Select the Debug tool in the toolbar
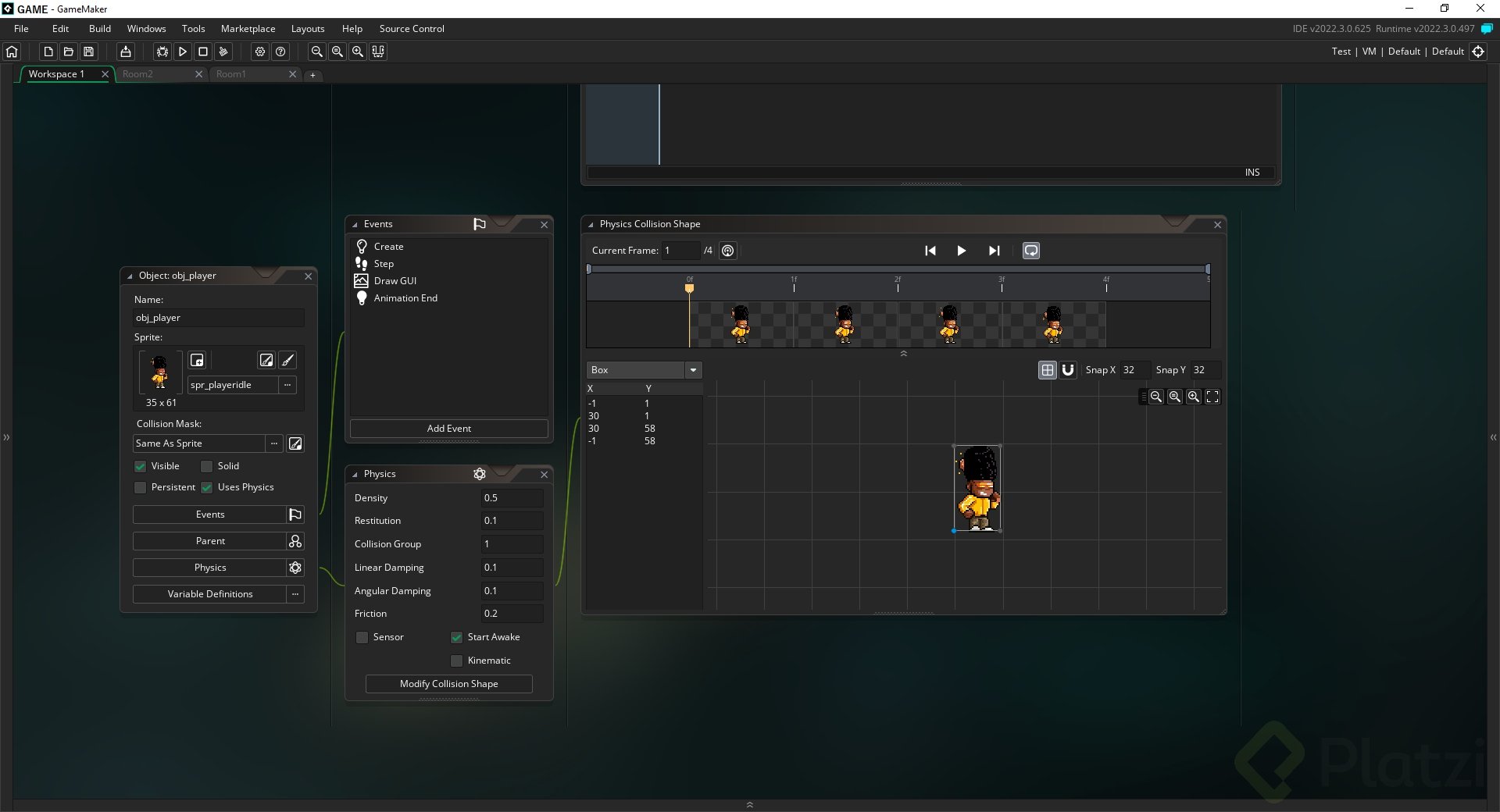The image size is (1500, 812). 161,52
